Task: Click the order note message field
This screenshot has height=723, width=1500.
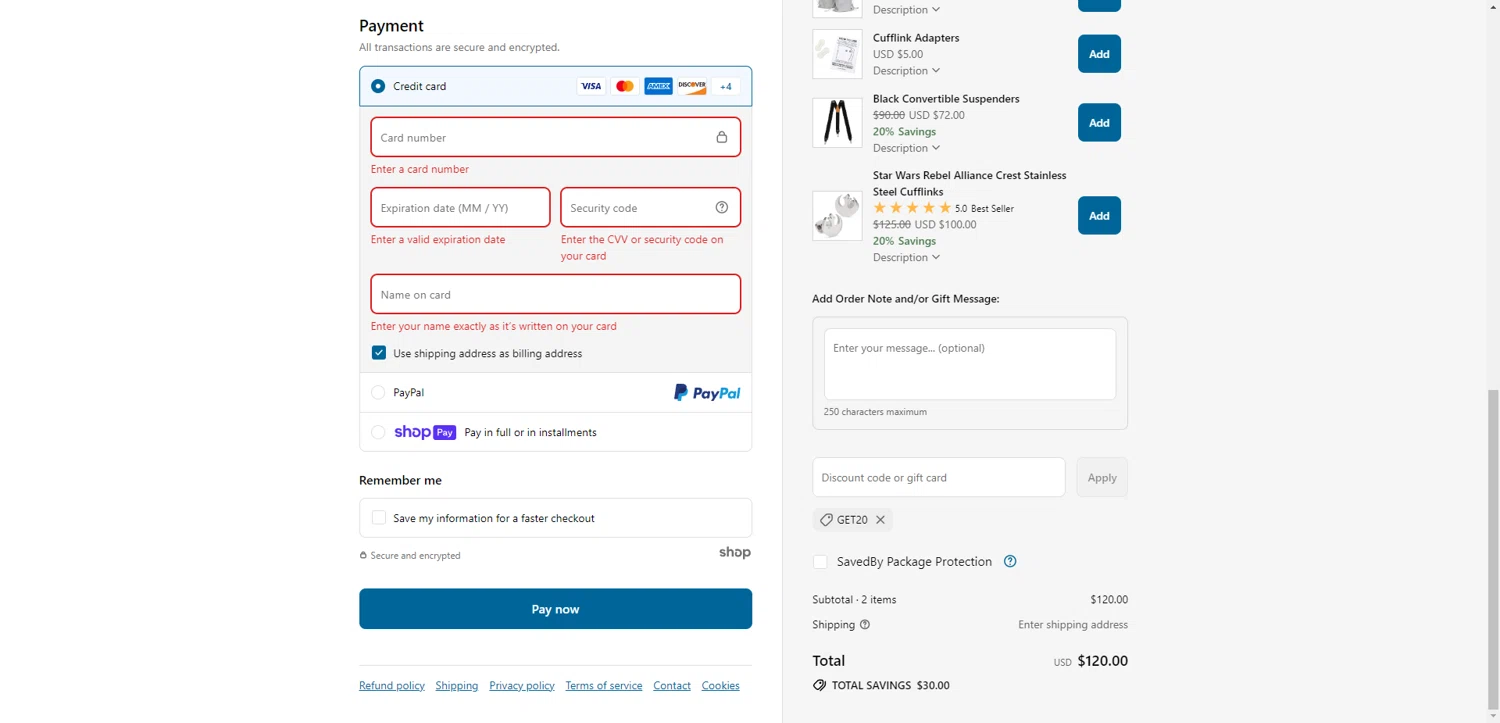Action: (x=969, y=363)
